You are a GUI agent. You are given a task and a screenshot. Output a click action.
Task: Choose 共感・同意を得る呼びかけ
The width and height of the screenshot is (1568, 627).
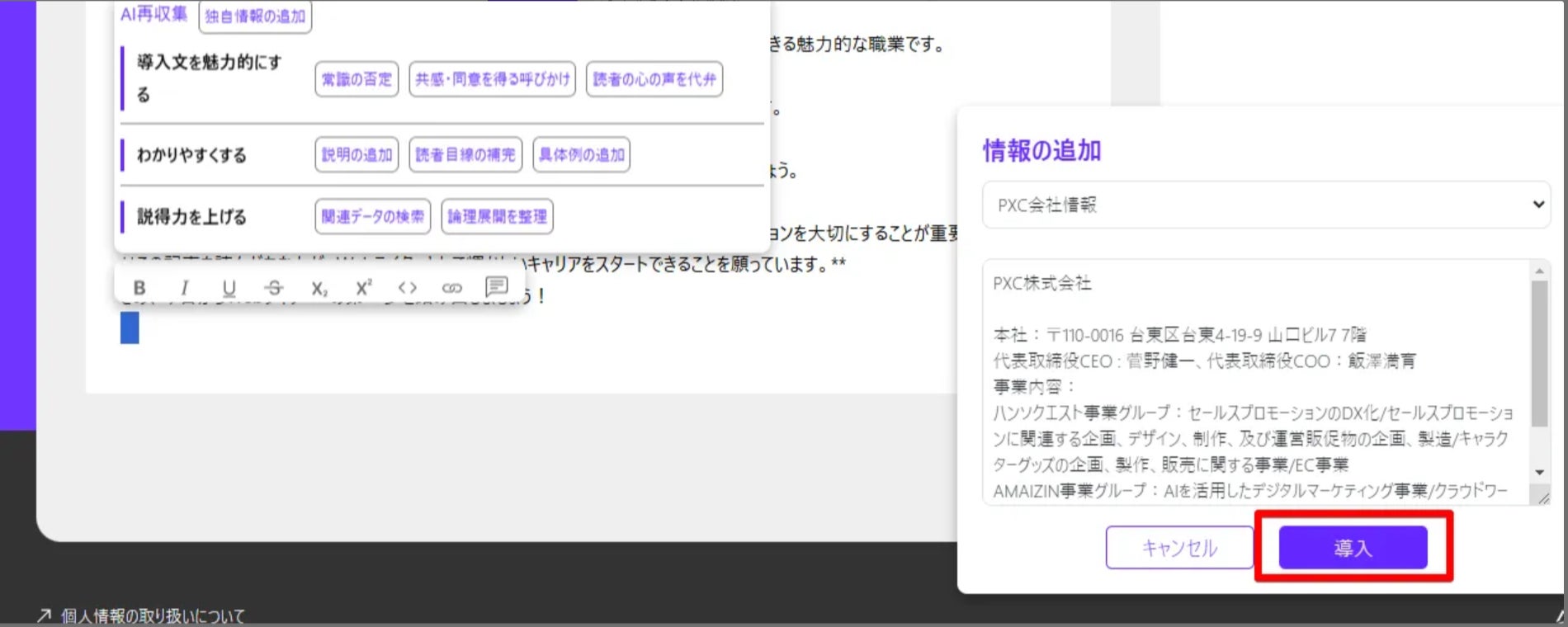click(x=492, y=79)
